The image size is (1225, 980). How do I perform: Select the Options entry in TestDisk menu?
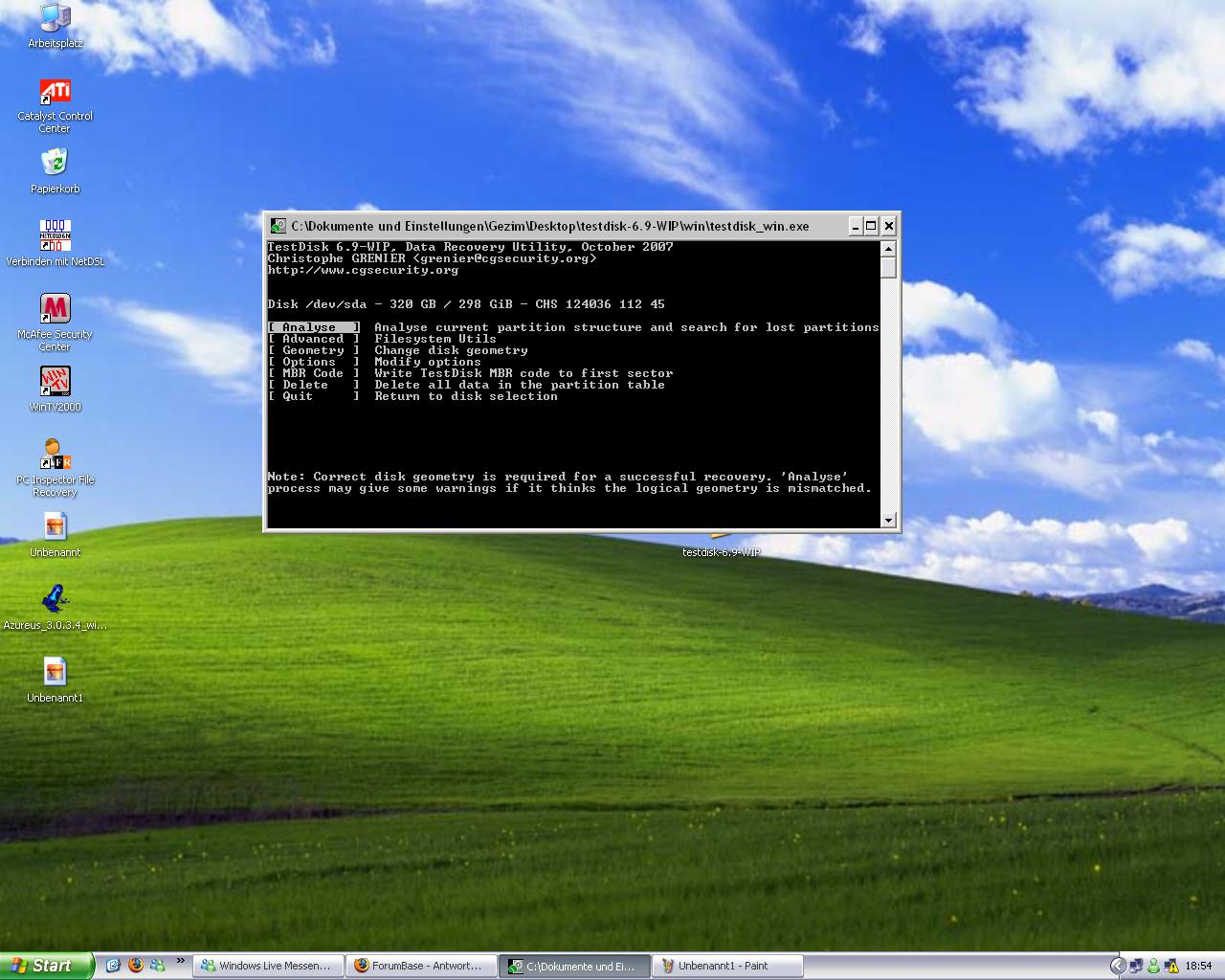coord(314,362)
